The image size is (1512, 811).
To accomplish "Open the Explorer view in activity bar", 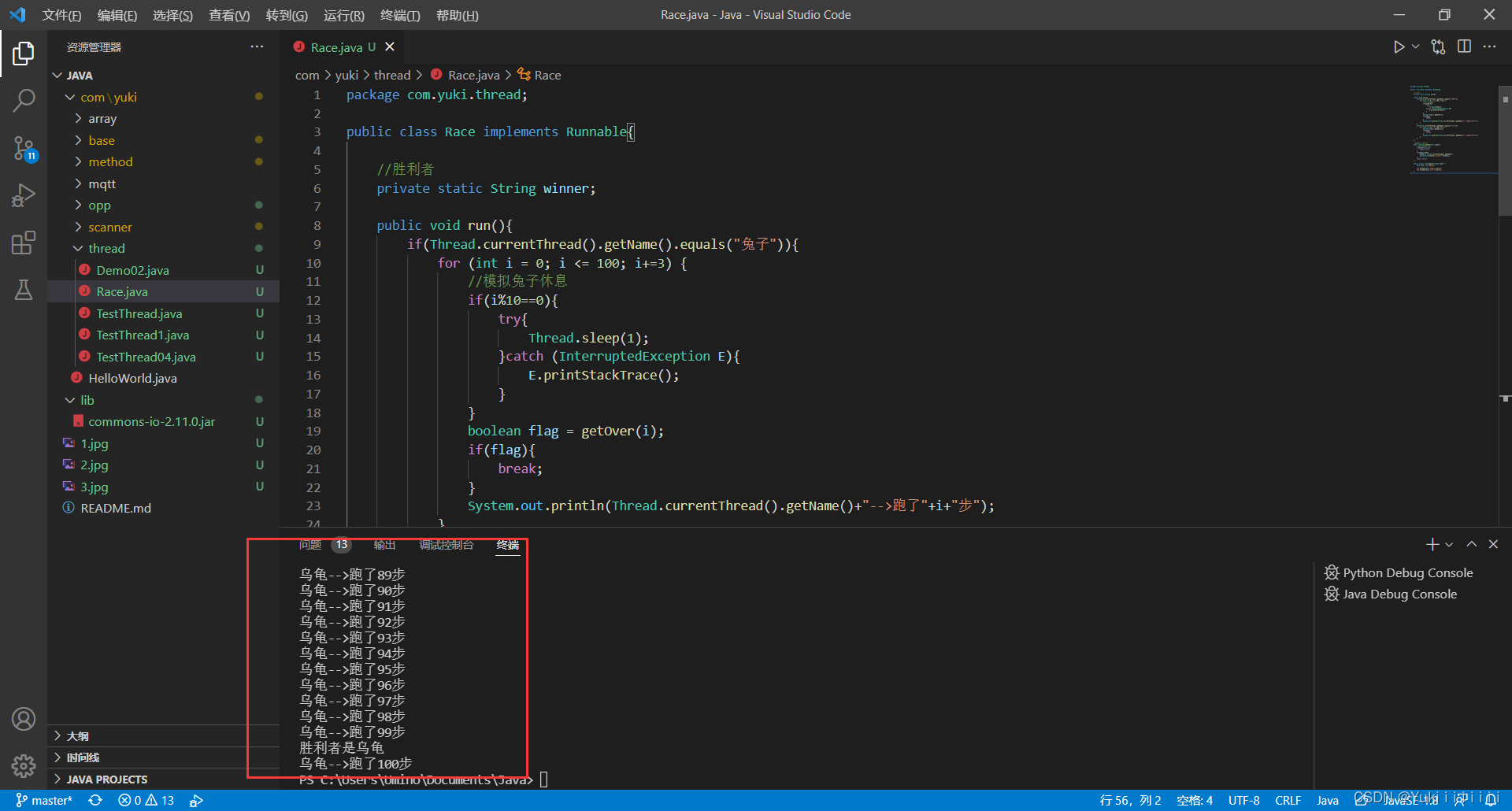I will (x=24, y=54).
